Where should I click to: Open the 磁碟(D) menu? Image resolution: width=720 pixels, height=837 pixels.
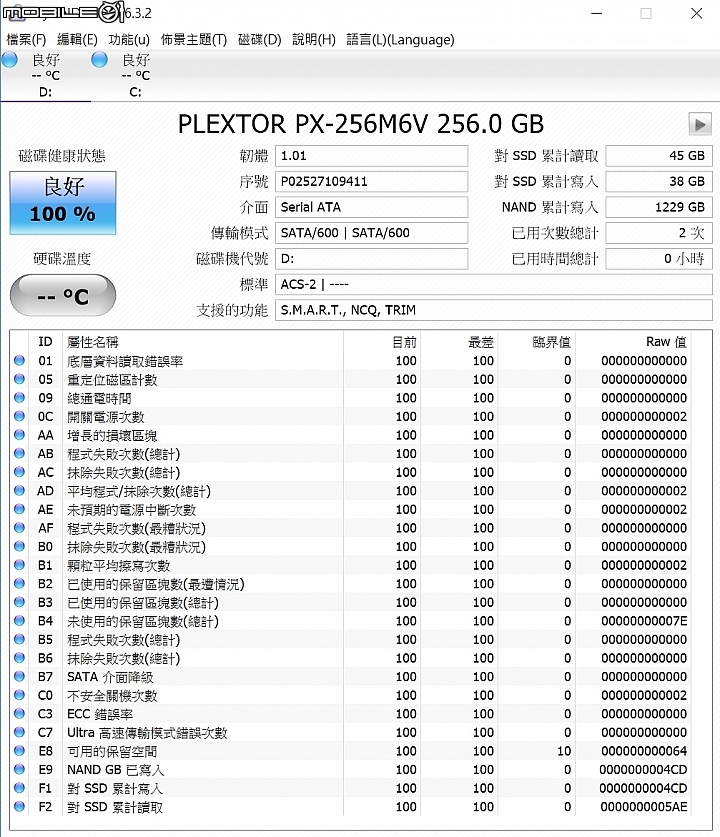(259, 40)
